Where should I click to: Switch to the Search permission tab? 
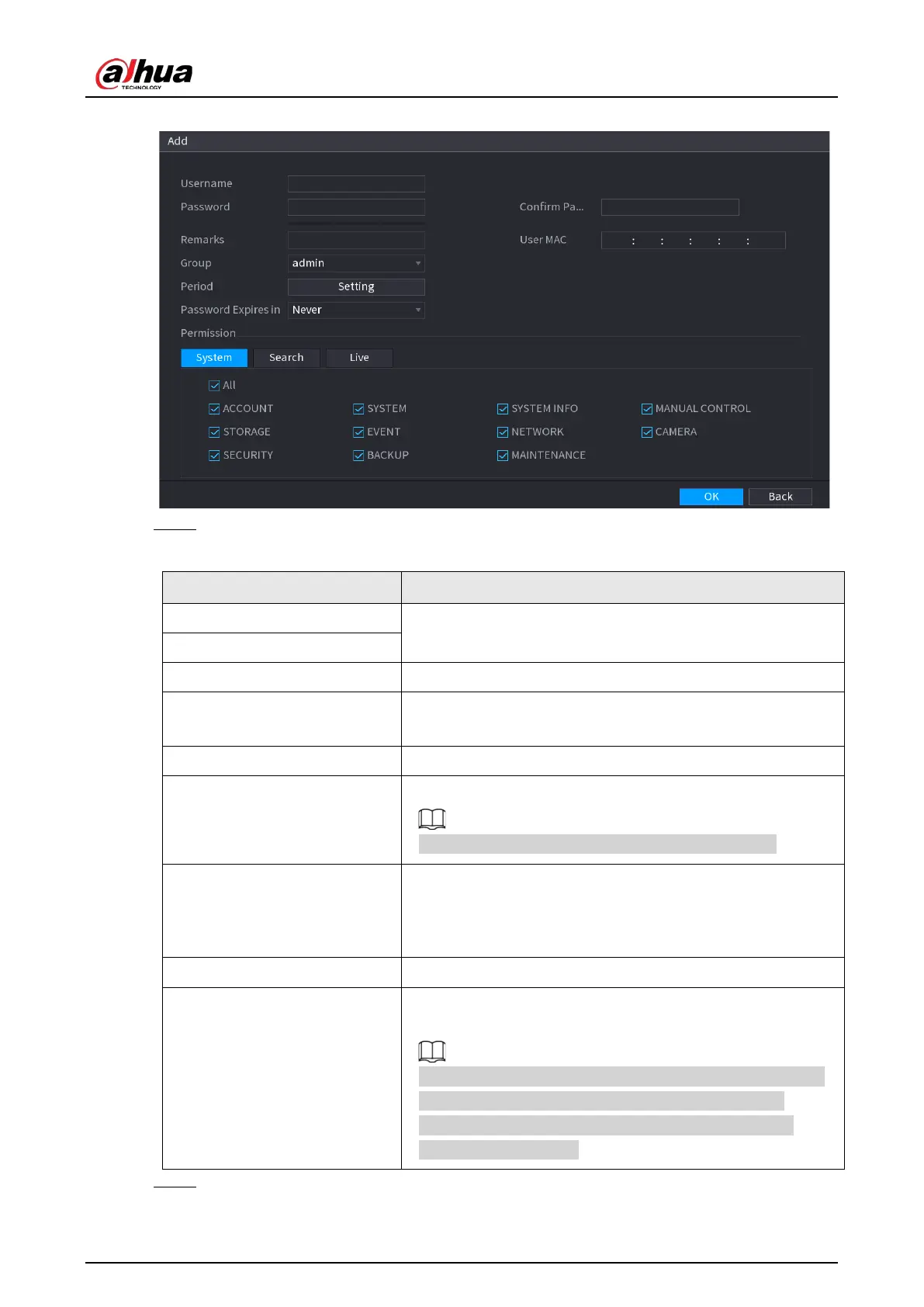pos(286,358)
